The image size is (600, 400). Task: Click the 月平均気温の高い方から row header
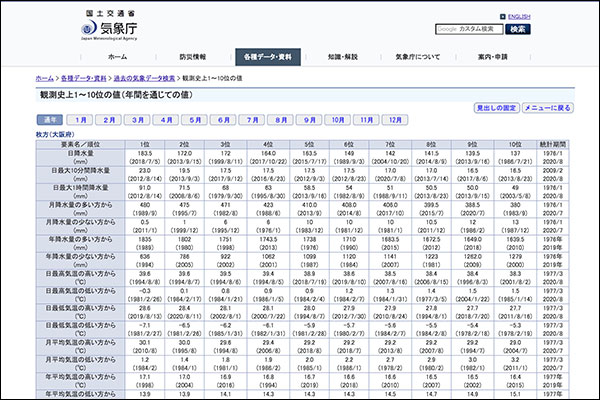[x=80, y=347]
